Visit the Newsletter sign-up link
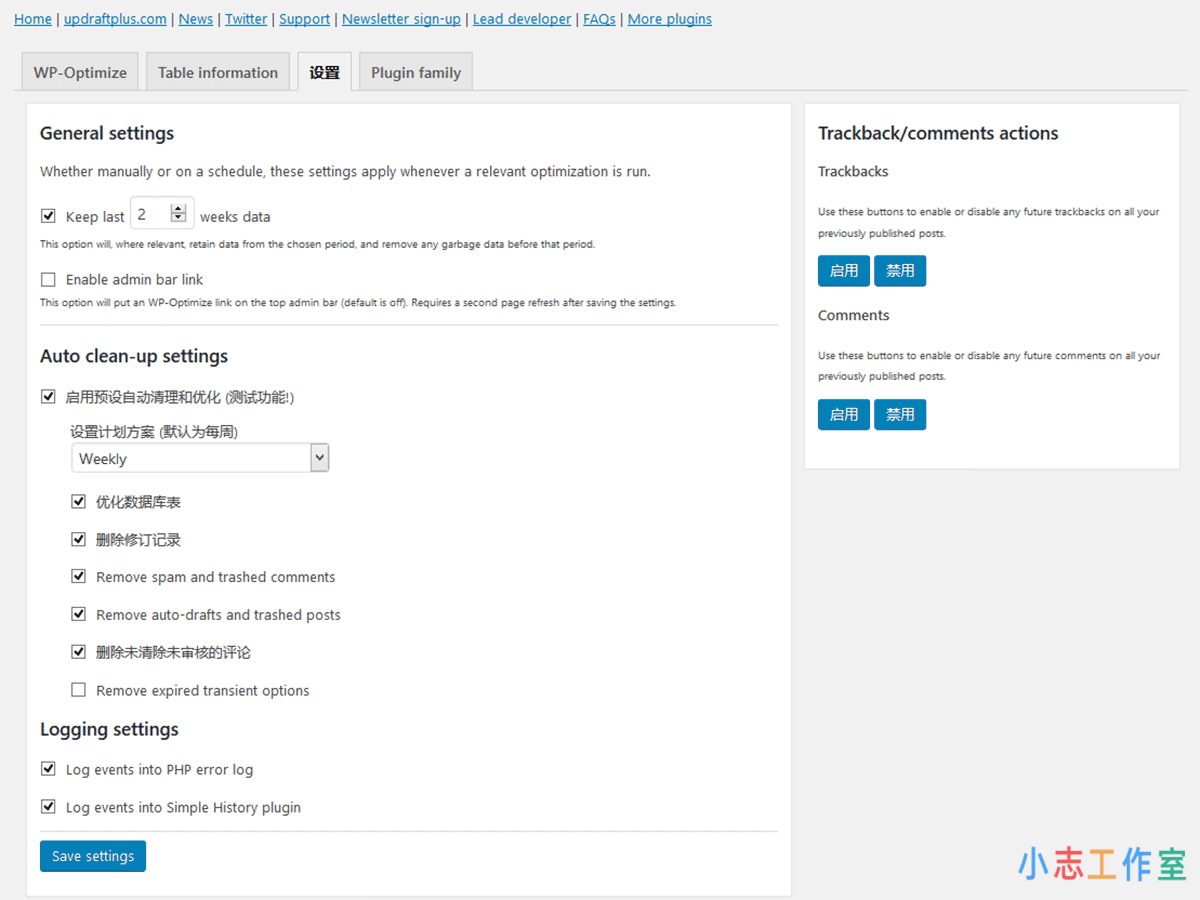1200x900 pixels. point(401,18)
